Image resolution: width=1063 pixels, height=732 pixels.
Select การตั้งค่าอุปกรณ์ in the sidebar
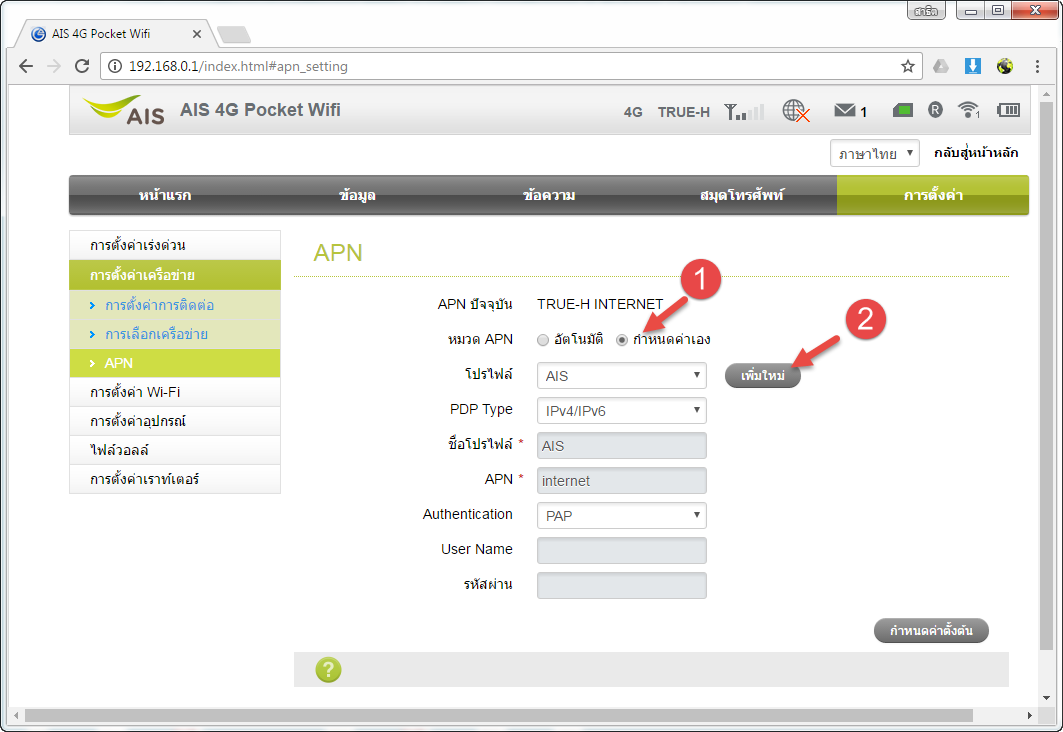coord(175,422)
